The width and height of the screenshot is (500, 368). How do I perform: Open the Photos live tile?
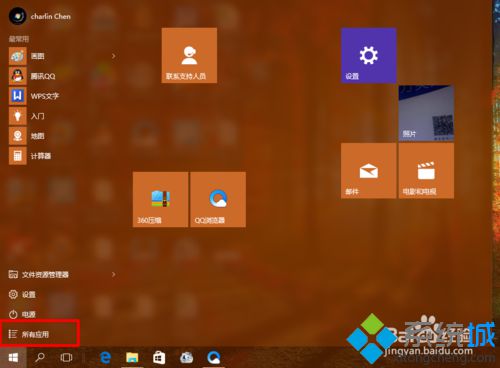426,113
